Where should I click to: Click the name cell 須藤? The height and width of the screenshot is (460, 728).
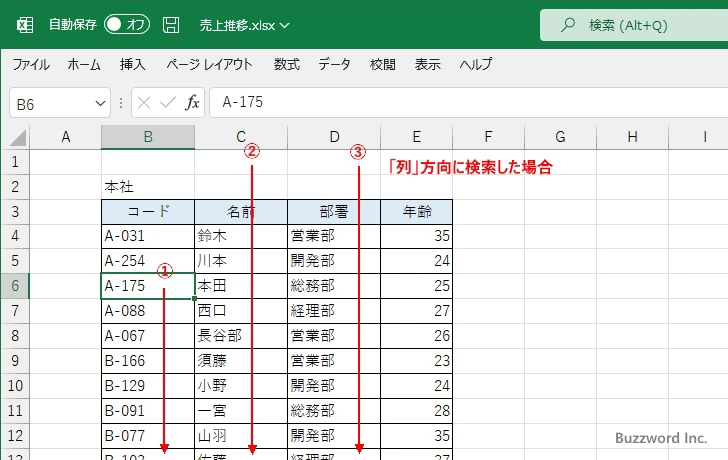(241, 361)
